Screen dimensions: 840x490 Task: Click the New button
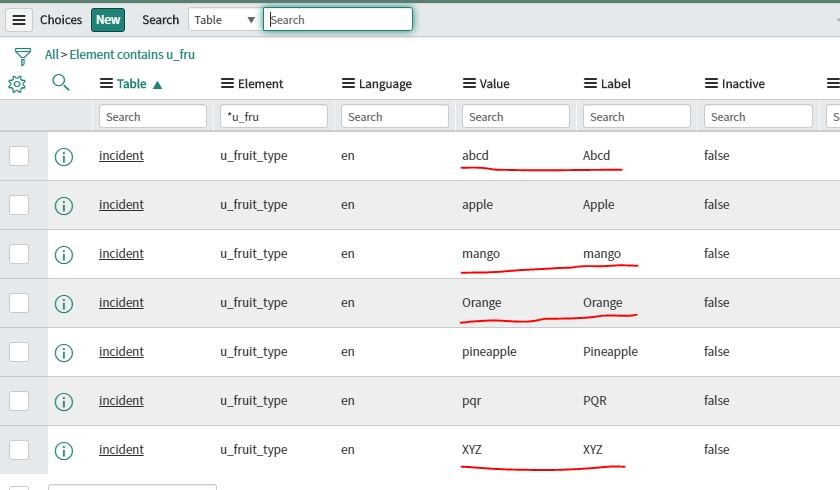pos(108,20)
